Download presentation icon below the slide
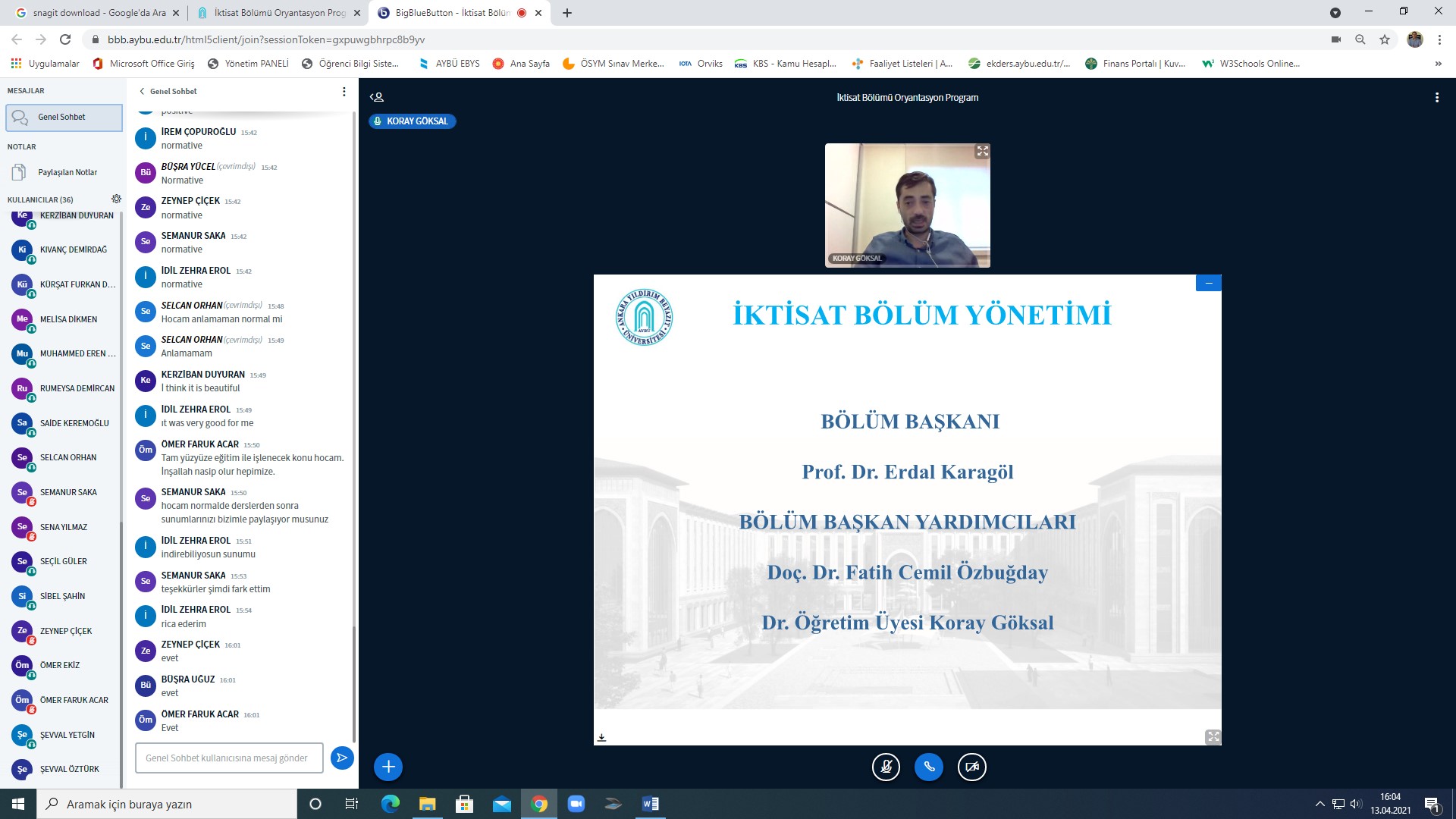Image resolution: width=1456 pixels, height=819 pixels. 601,737
